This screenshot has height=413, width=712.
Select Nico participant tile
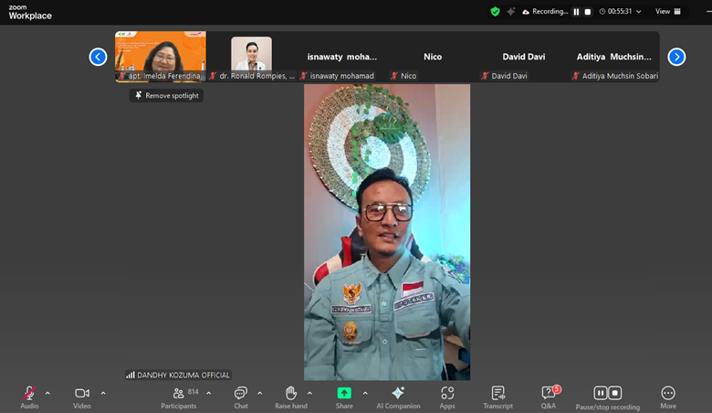433,56
